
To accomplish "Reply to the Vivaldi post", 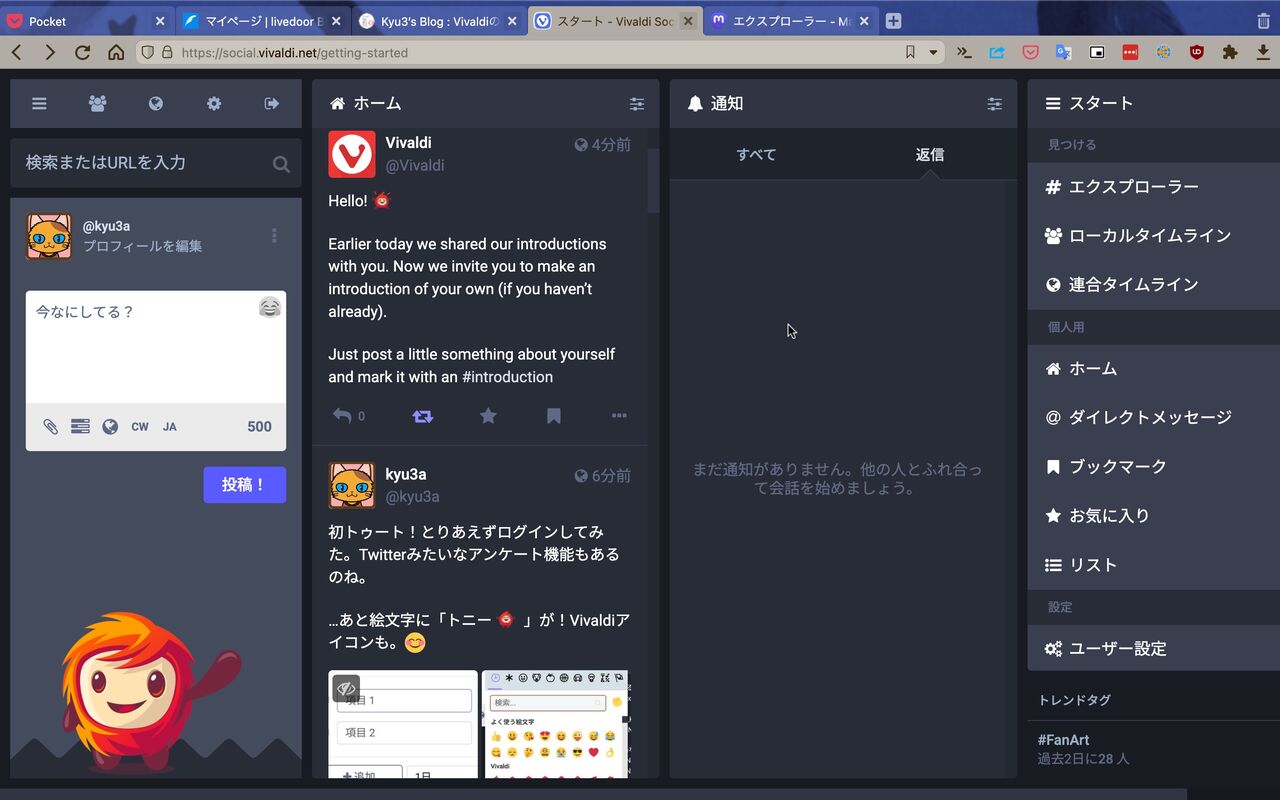I will pyautogui.click(x=342, y=416).
